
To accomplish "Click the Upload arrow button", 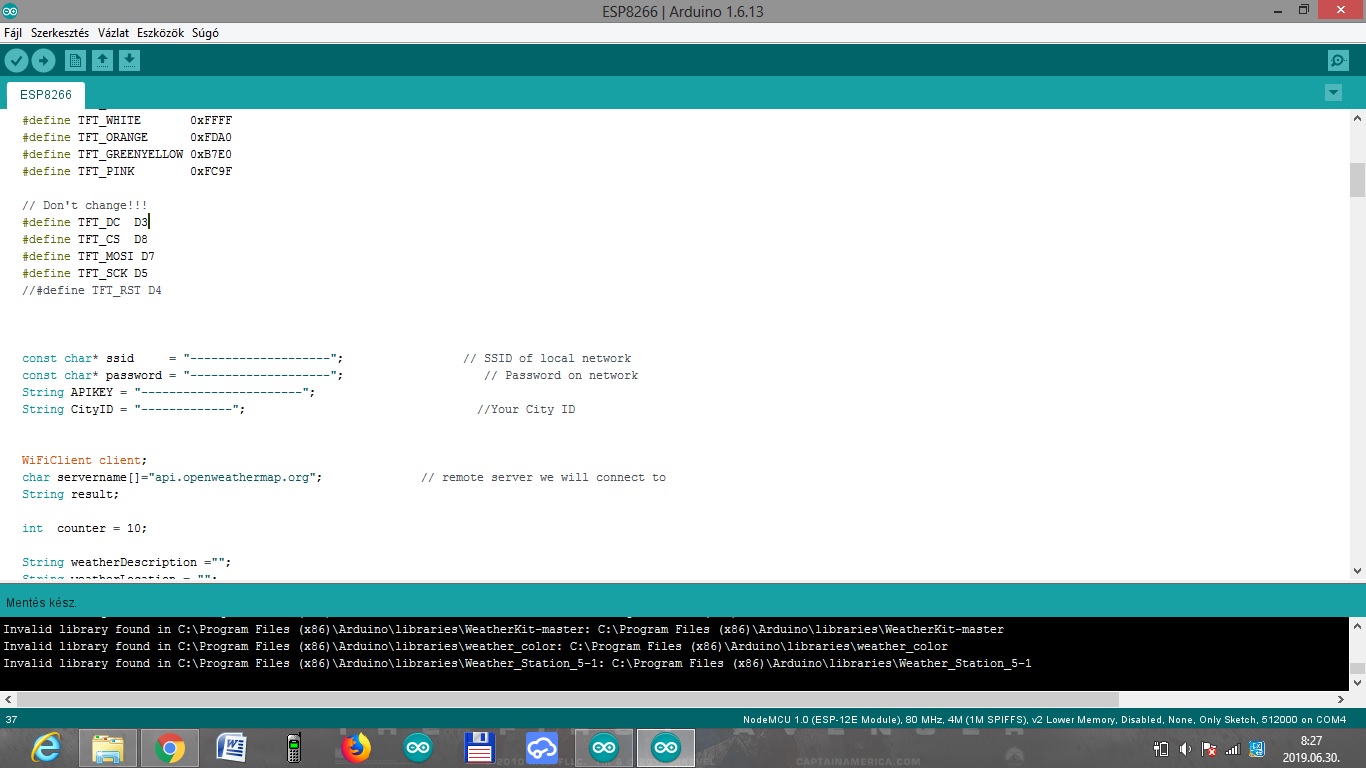I will click(x=43, y=61).
